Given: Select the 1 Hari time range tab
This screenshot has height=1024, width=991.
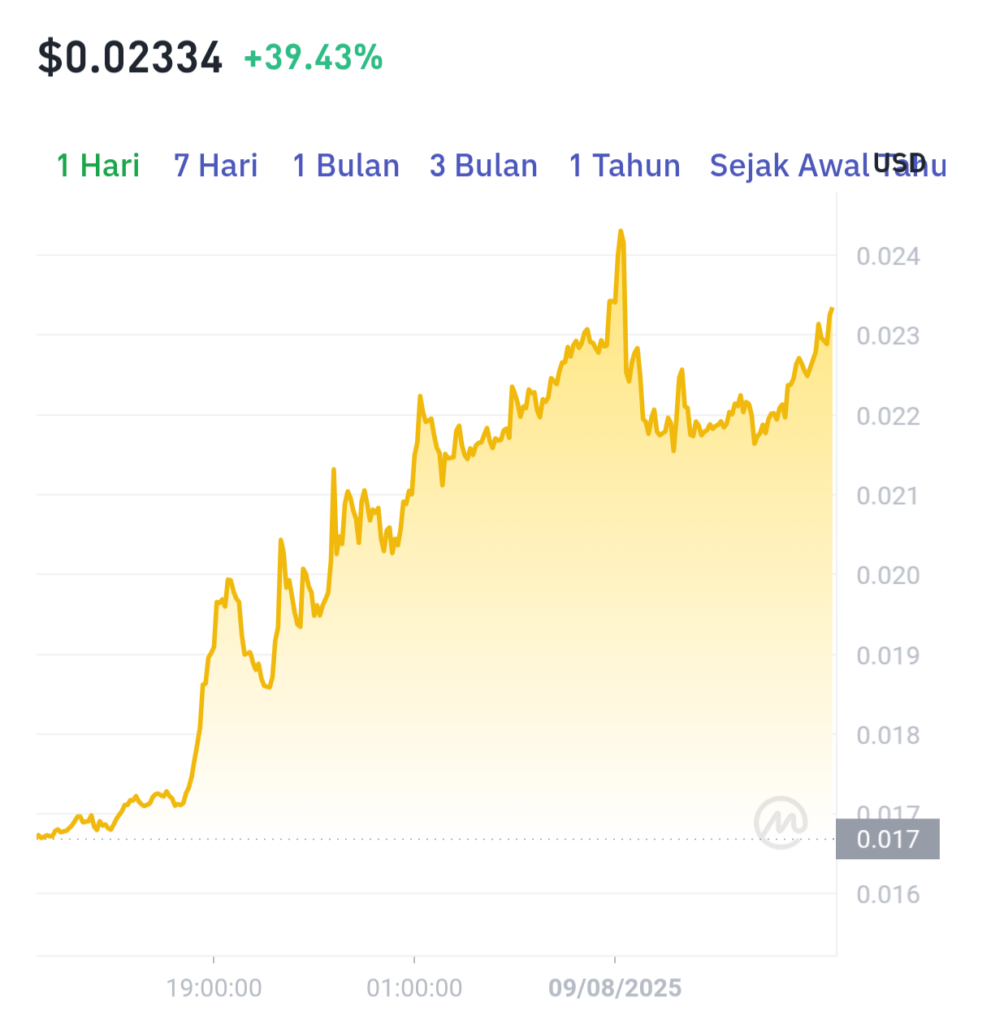Looking at the screenshot, I should click(x=98, y=165).
